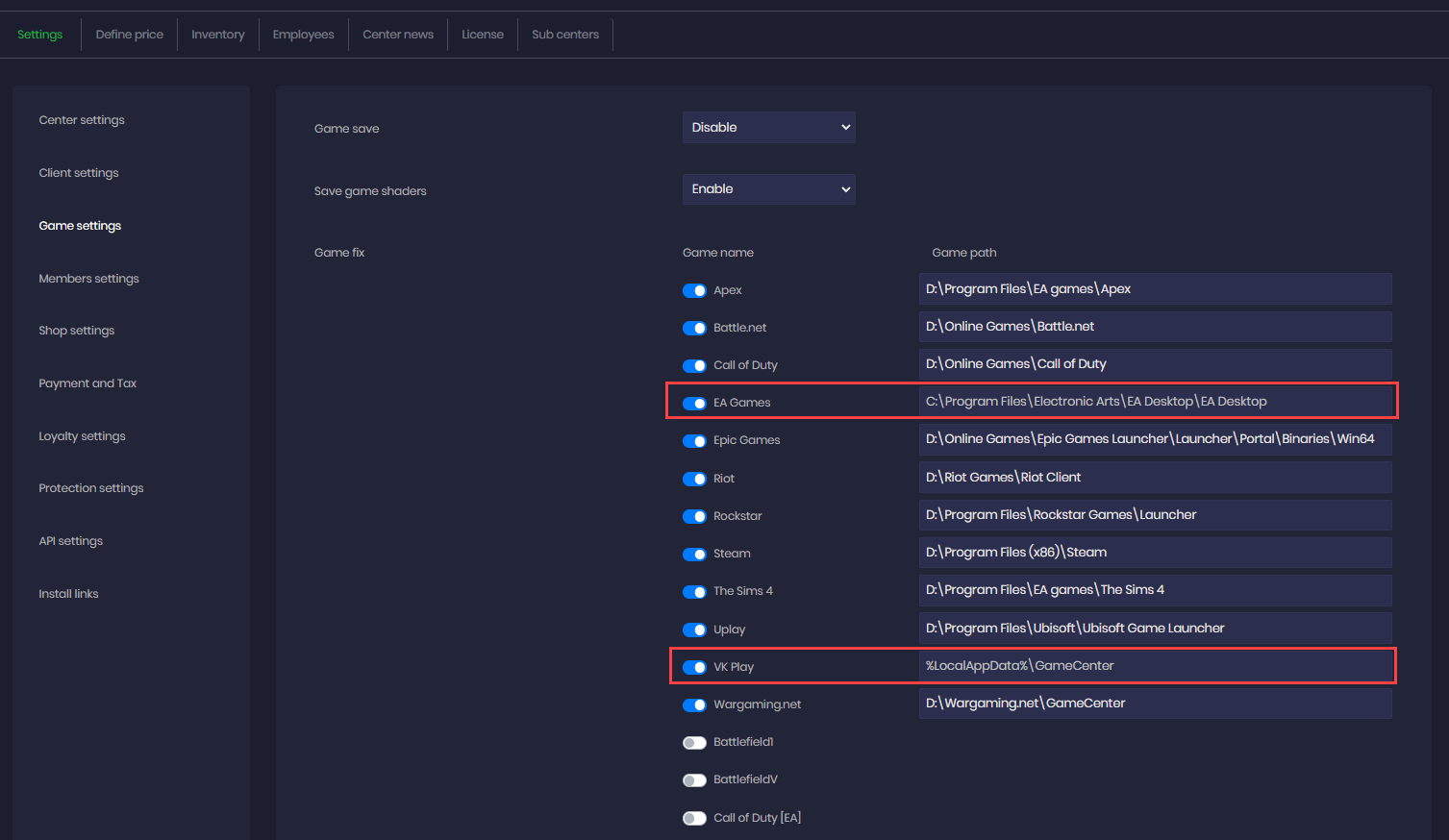Edit the Riot Client path field
This screenshot has width=1449, height=840.
click(x=1156, y=478)
